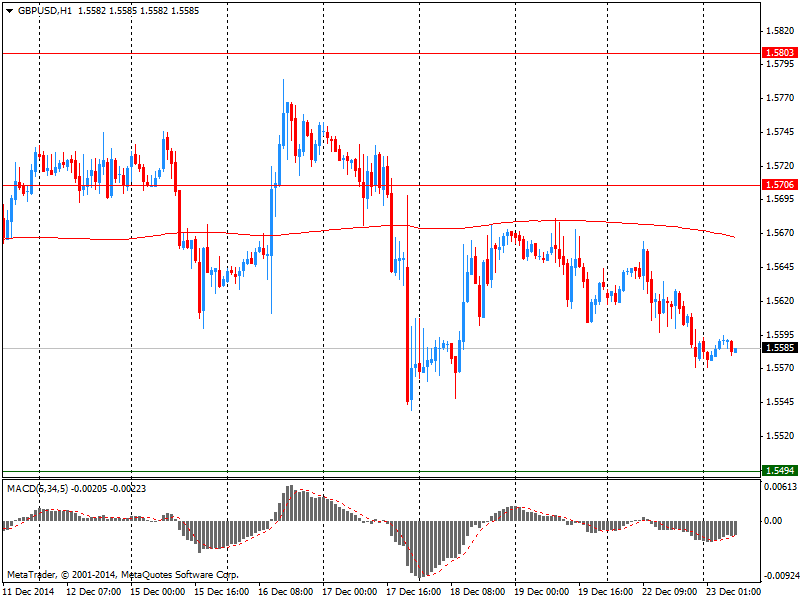Click the 19 Dec 16:00 time label

(x=606, y=591)
